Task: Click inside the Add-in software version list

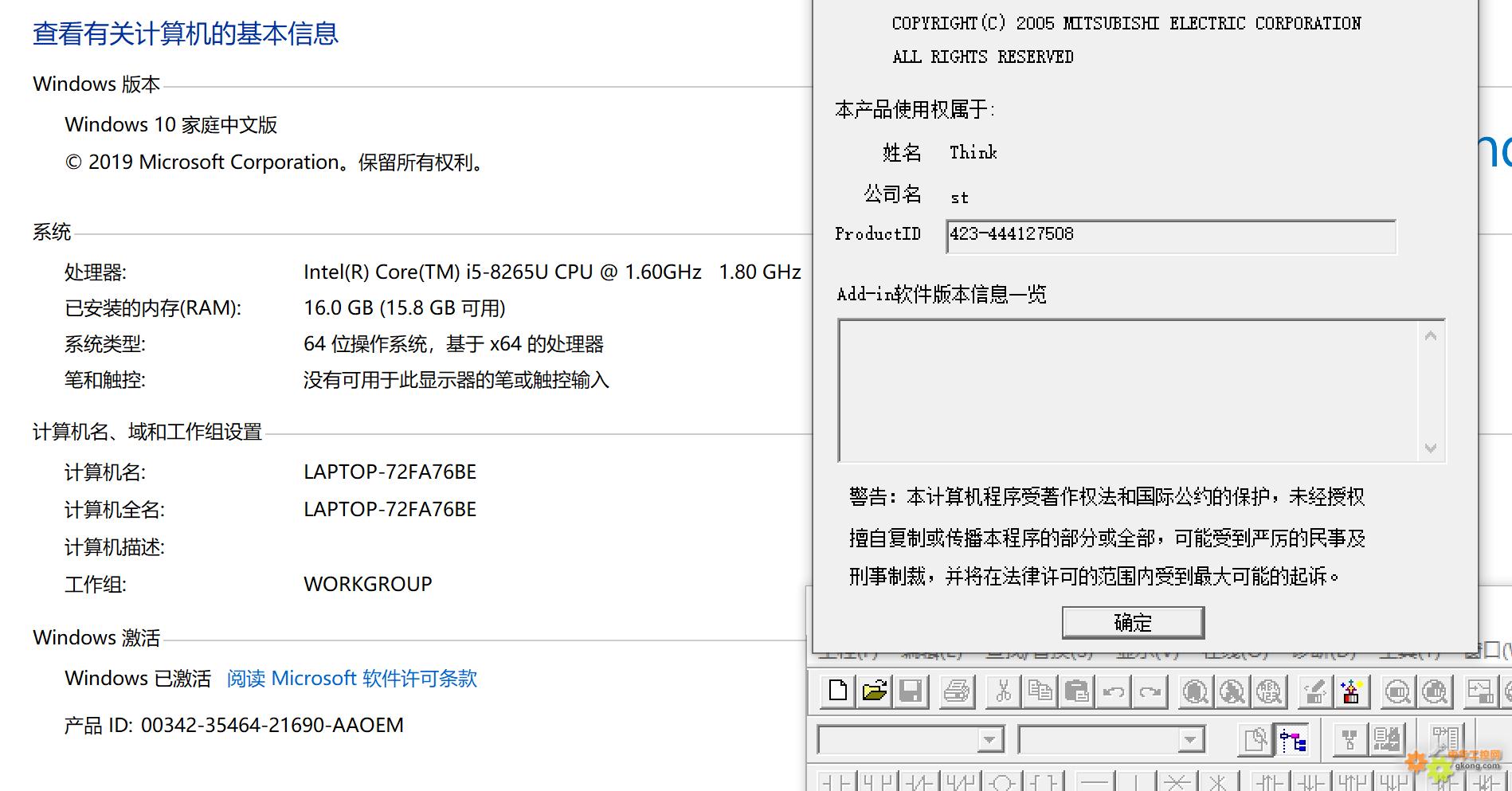Action: [1127, 390]
